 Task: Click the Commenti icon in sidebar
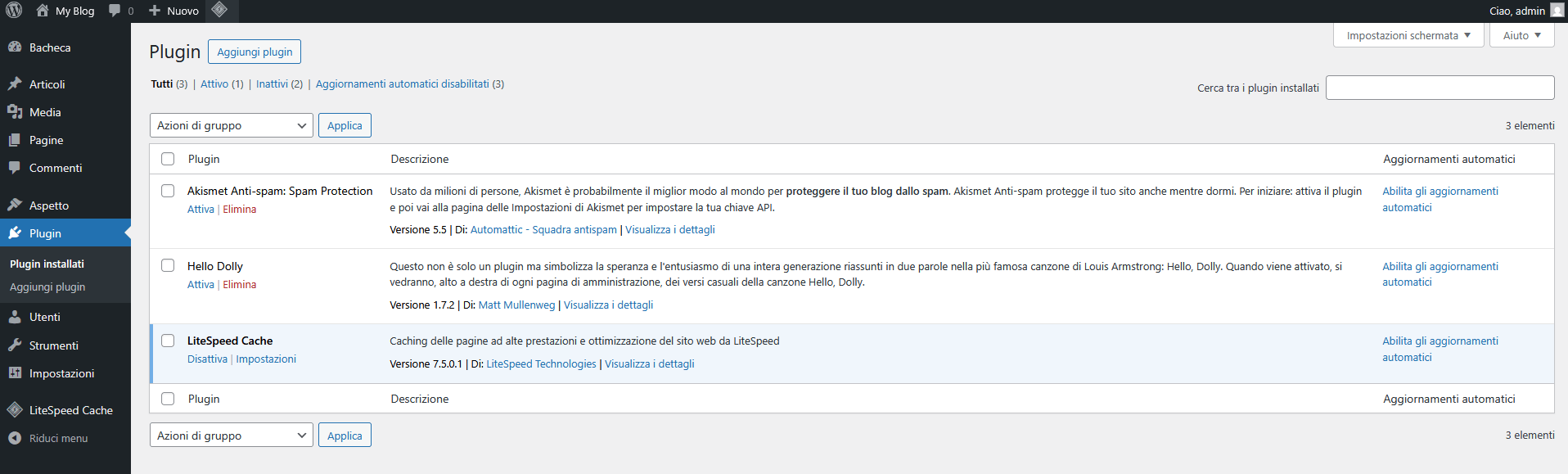[x=15, y=168]
